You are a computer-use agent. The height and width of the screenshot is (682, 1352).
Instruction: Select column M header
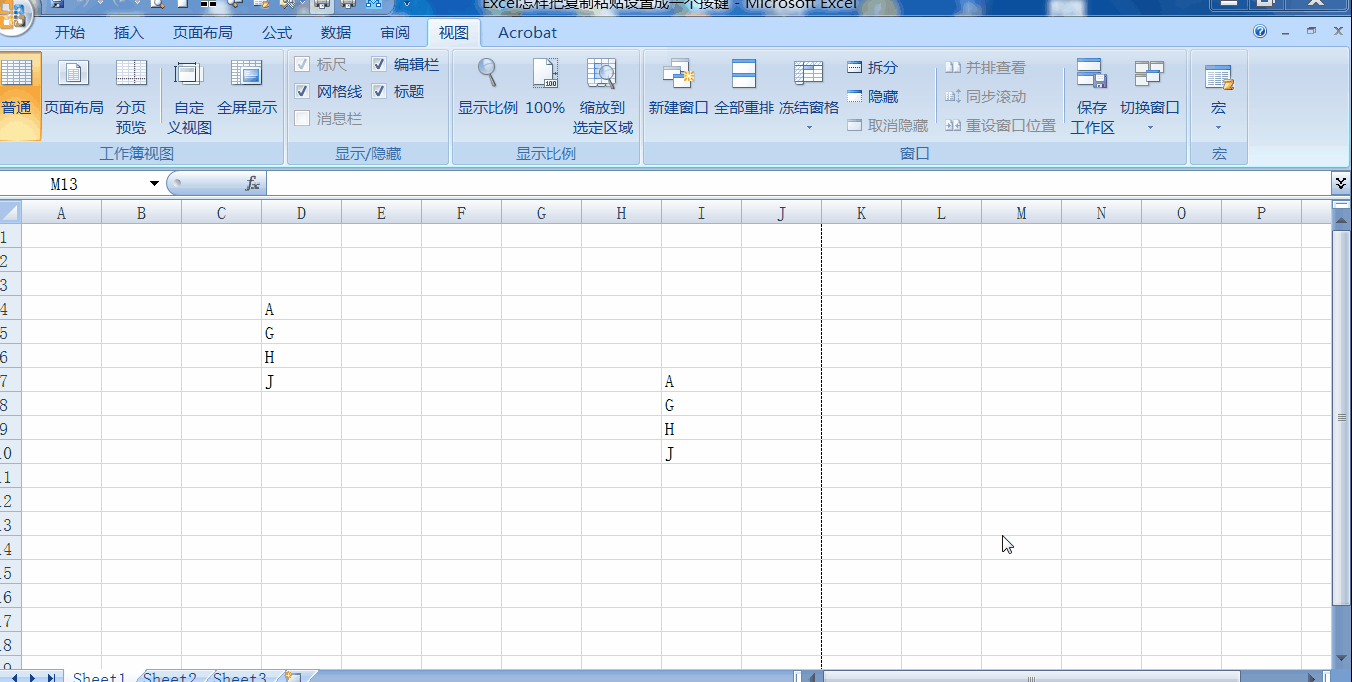1021,212
